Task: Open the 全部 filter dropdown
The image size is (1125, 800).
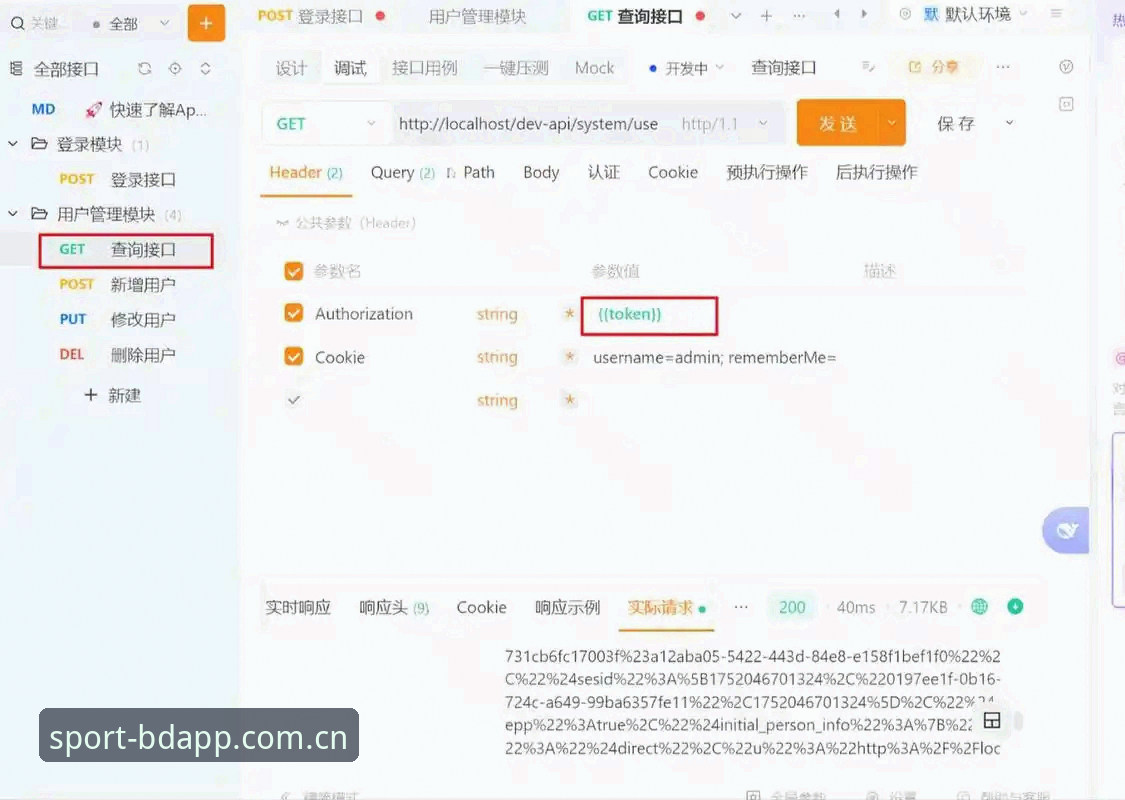Action: click(x=132, y=24)
